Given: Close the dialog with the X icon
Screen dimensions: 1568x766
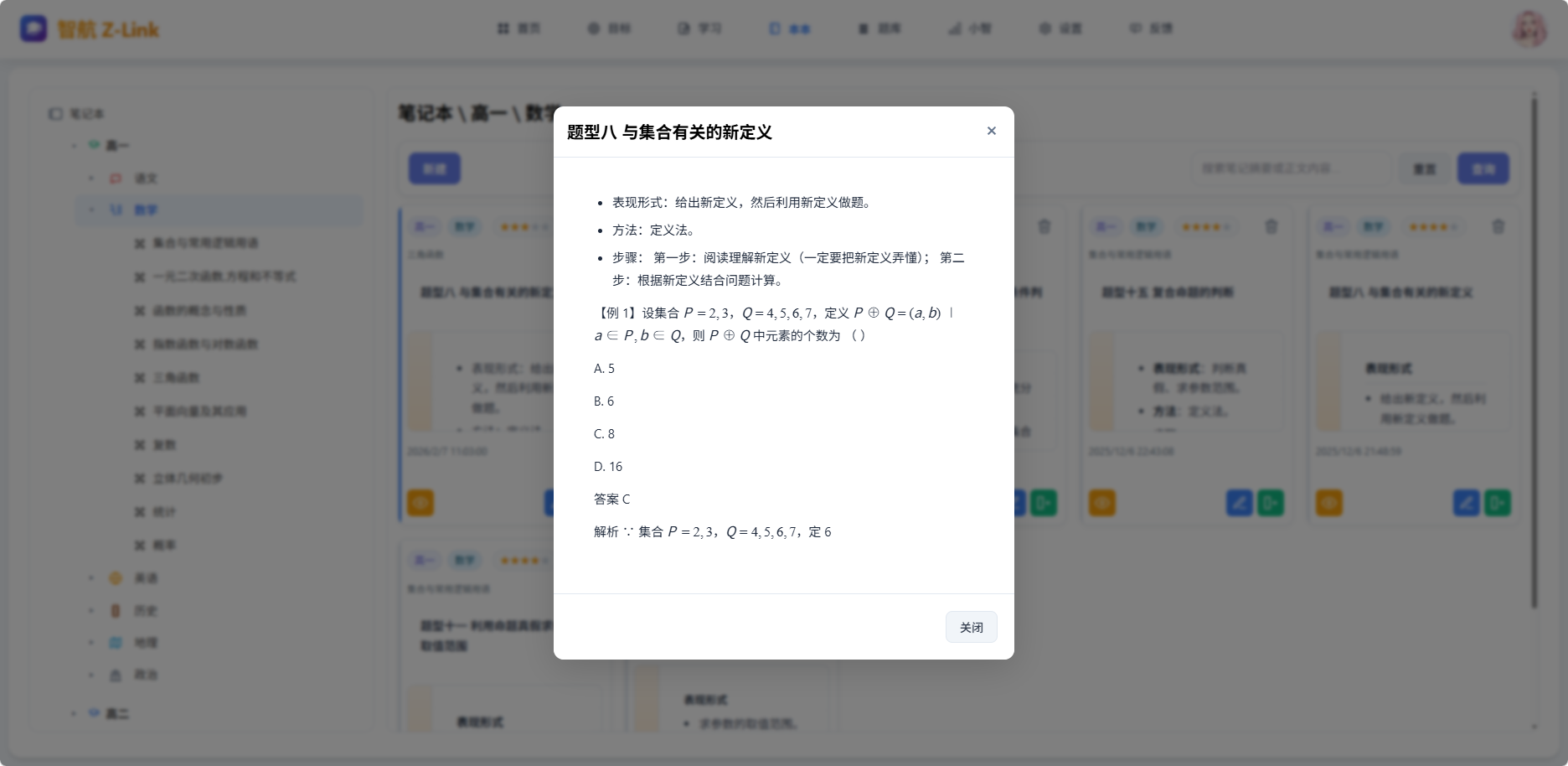Looking at the screenshot, I should (x=992, y=131).
